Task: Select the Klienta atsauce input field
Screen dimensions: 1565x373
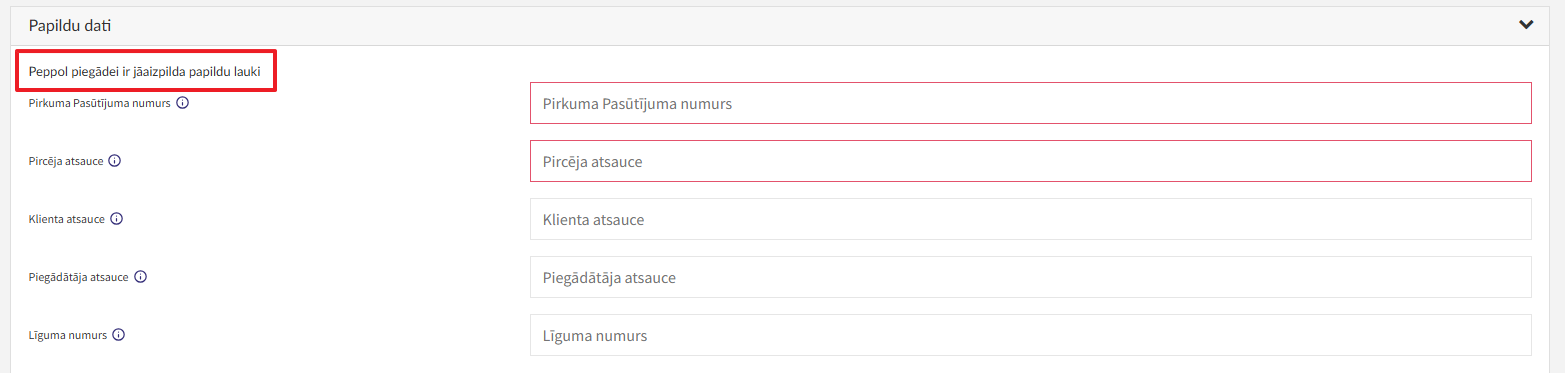Action: [x=1030, y=219]
